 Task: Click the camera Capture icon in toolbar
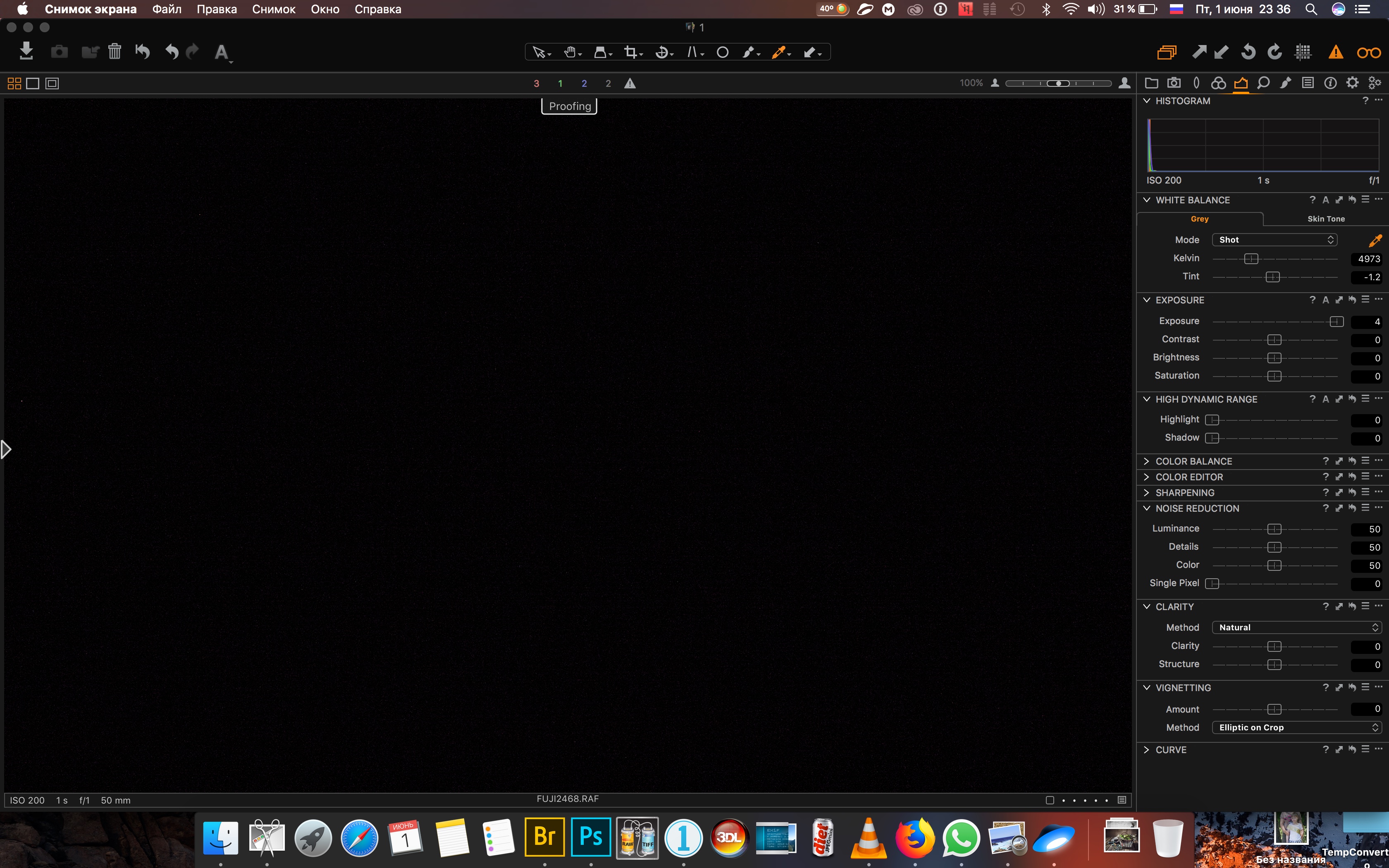59,52
